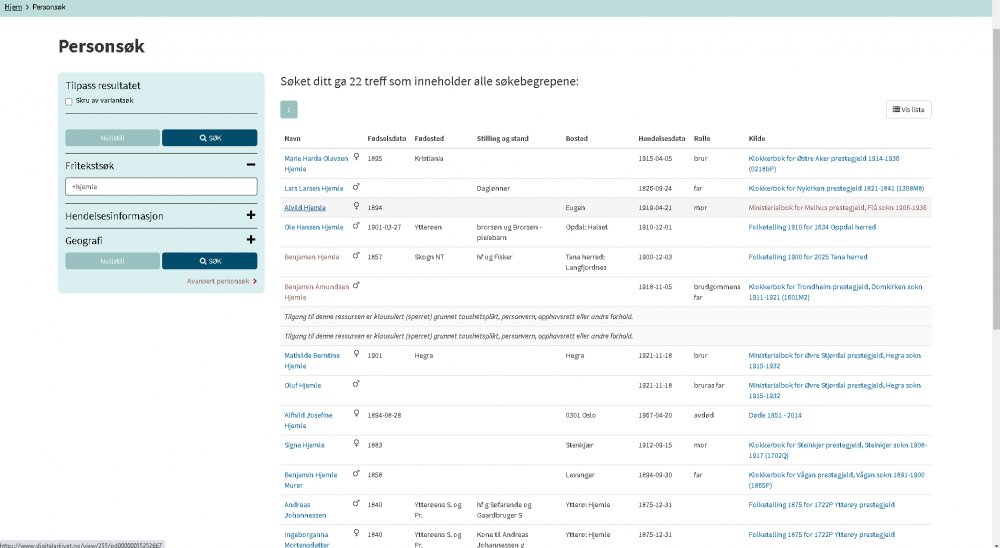Open the Alvild Hjemle person record

[x=304, y=207]
